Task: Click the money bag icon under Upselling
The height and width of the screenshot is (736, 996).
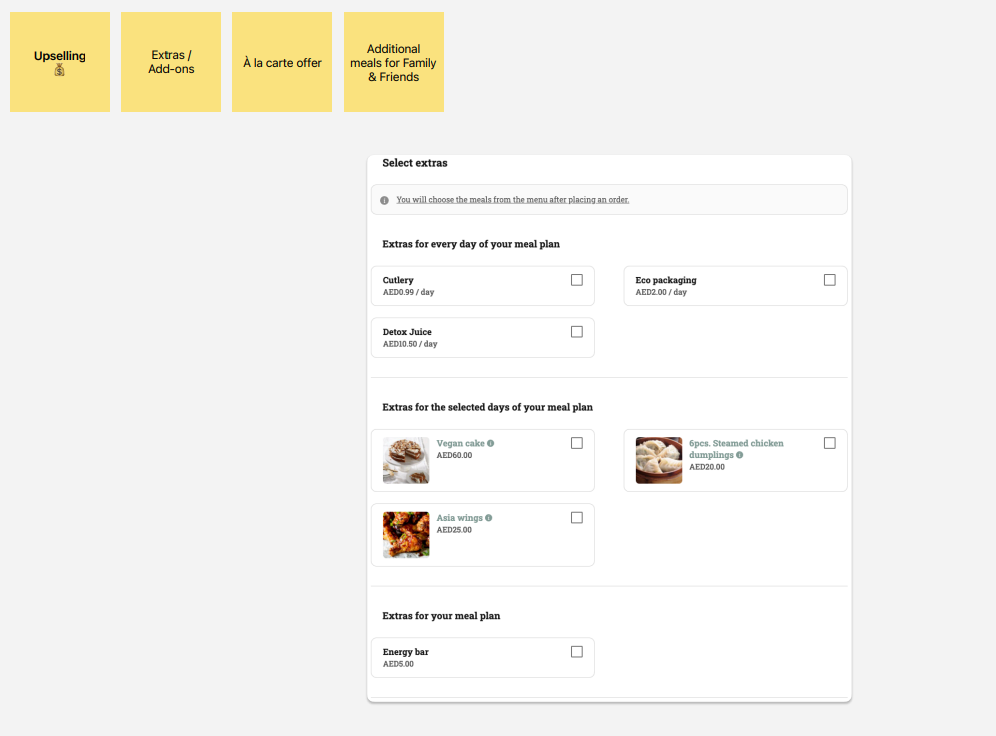Action: pos(59,68)
